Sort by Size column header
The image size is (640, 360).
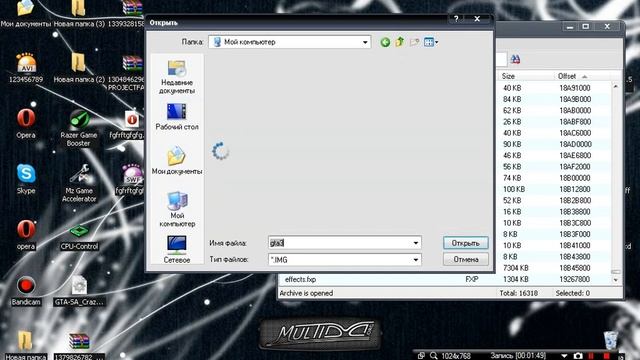[x=508, y=76]
